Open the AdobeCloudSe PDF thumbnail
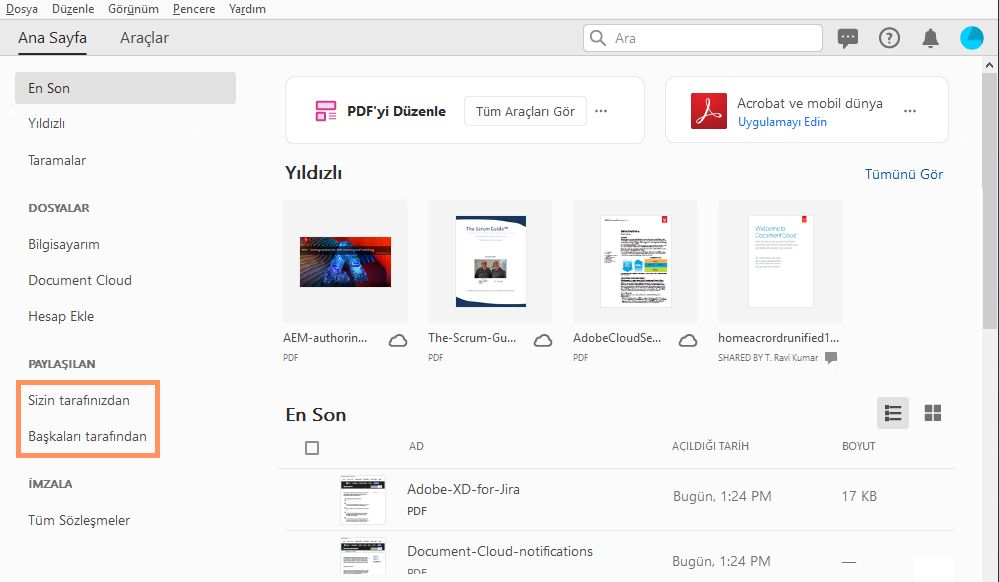Viewport: 999px width, 582px height. tap(635, 261)
